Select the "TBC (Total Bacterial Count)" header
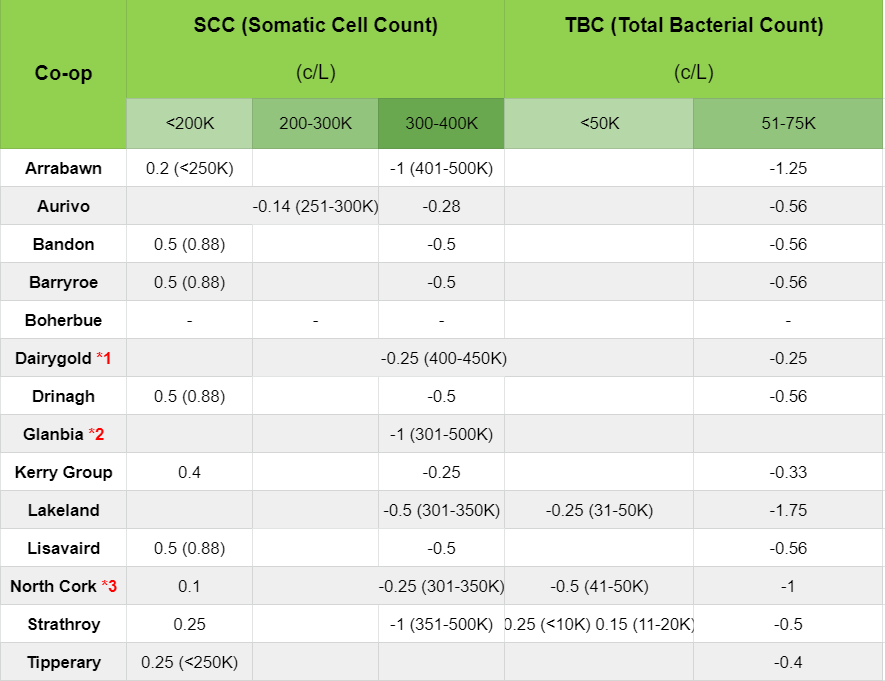 tap(693, 26)
